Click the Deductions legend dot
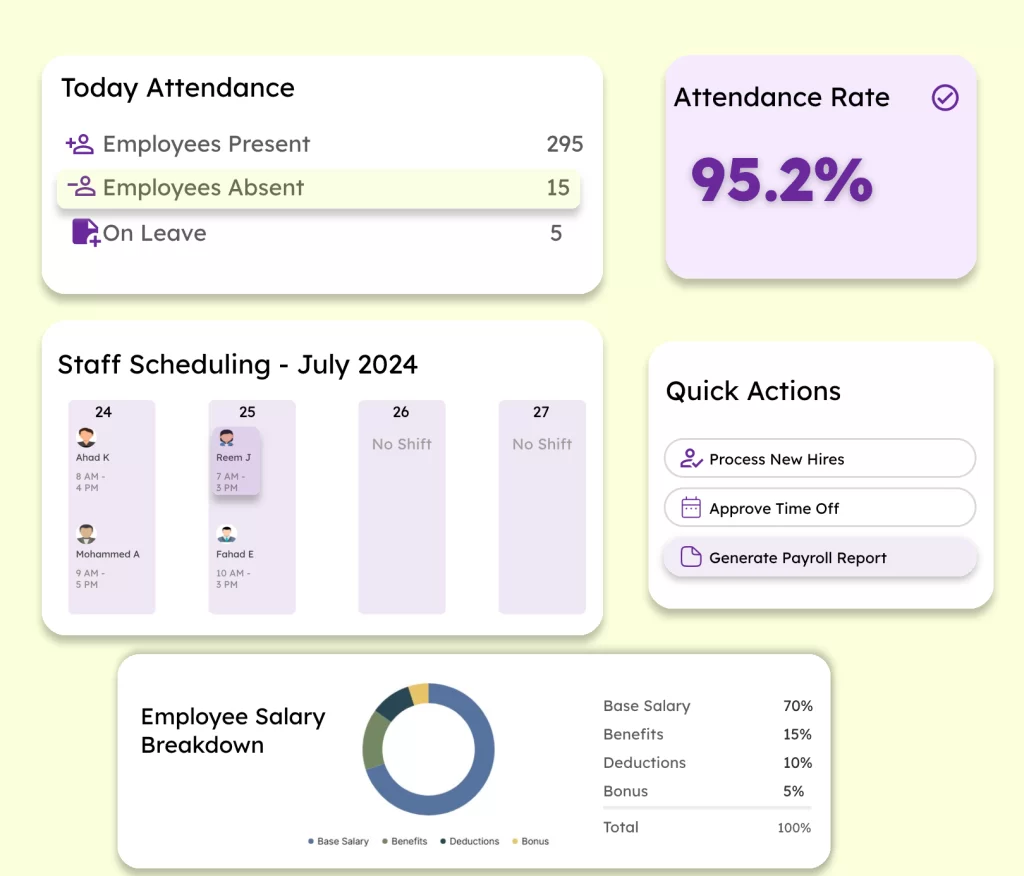 443,841
